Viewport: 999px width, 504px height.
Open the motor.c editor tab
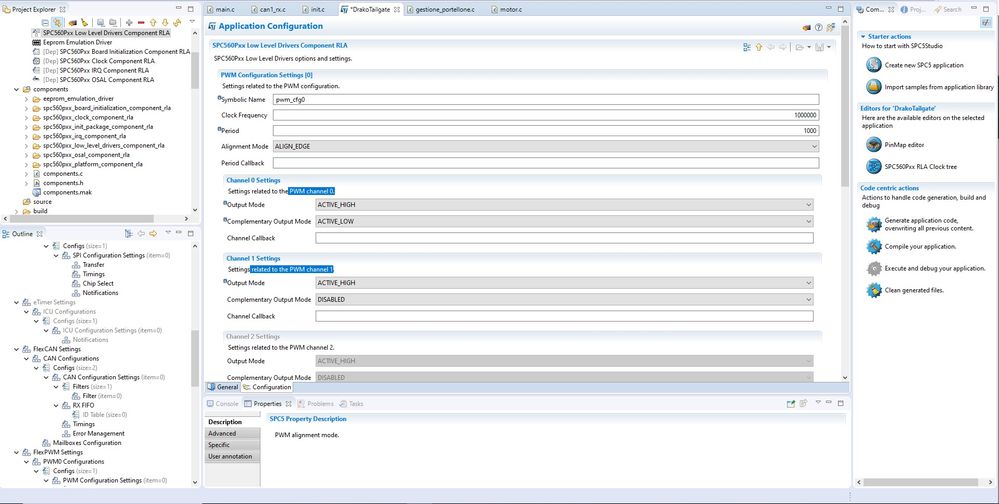511,10
